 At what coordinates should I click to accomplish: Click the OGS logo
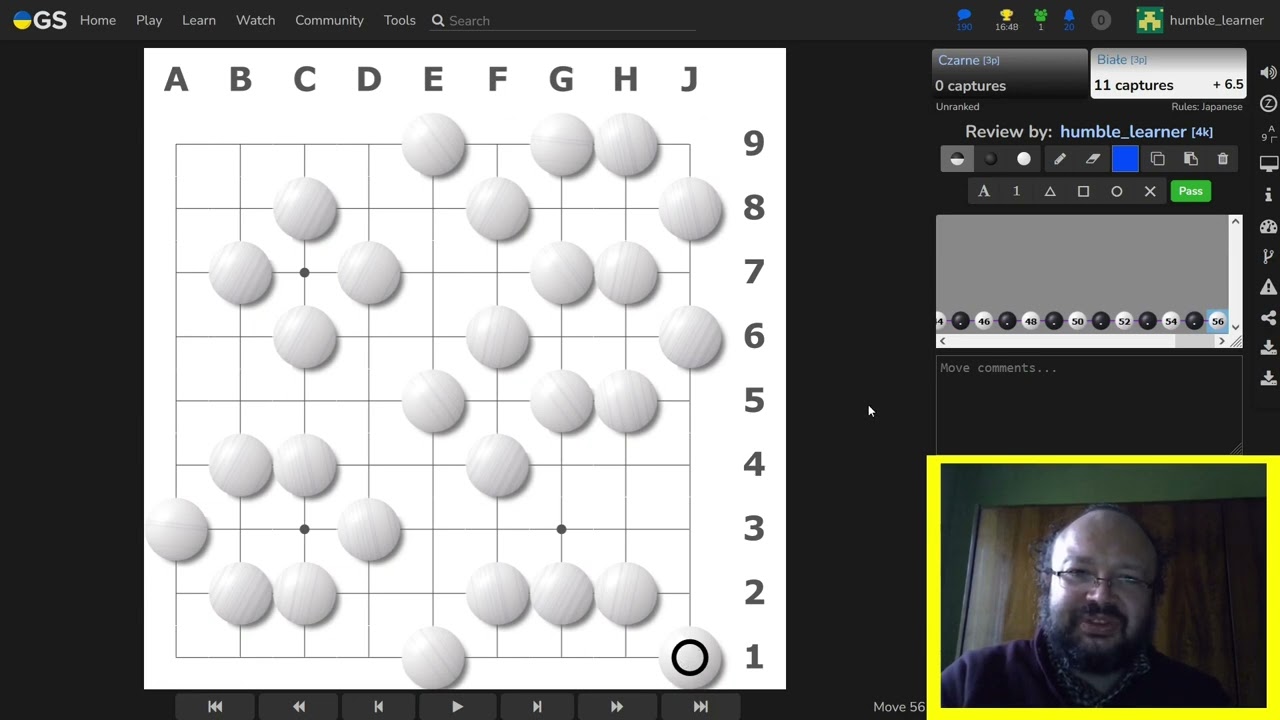pos(40,20)
